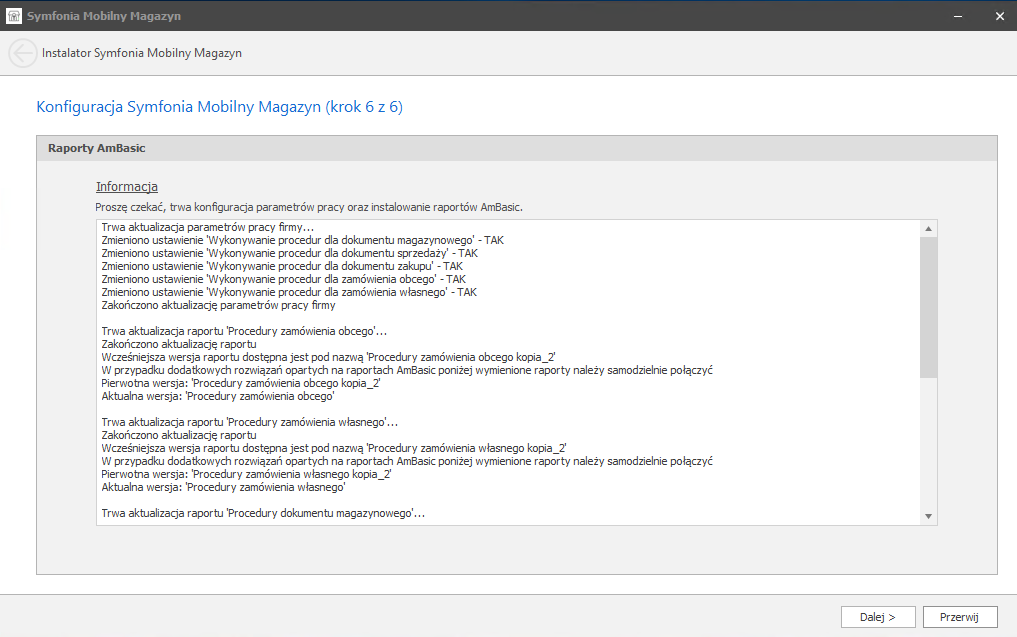The image size is (1017, 637).
Task: Click log line 'Trwa aktualizacja parametrów pracy firmy'
Action: [x=208, y=228]
